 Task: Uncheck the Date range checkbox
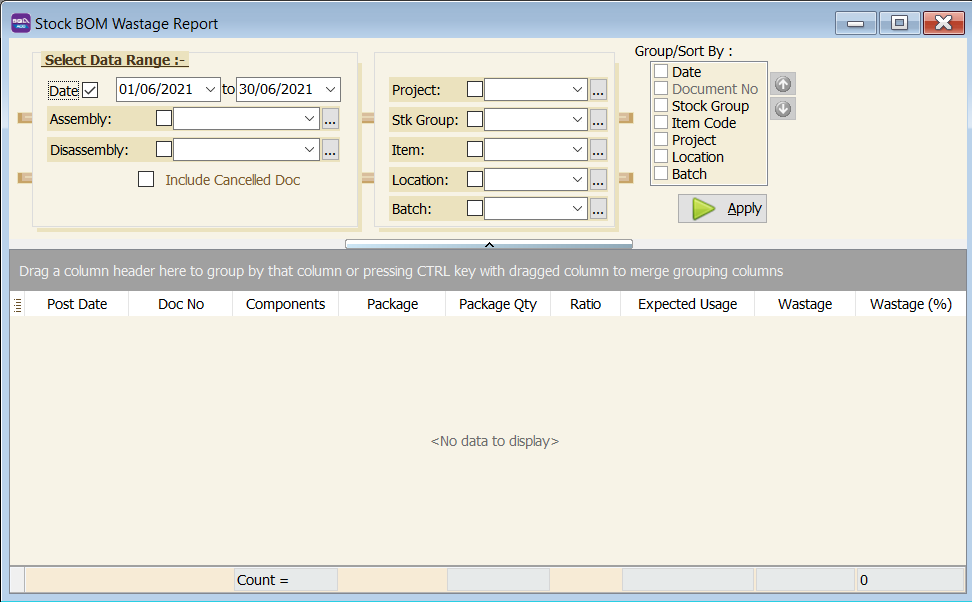tap(90, 90)
